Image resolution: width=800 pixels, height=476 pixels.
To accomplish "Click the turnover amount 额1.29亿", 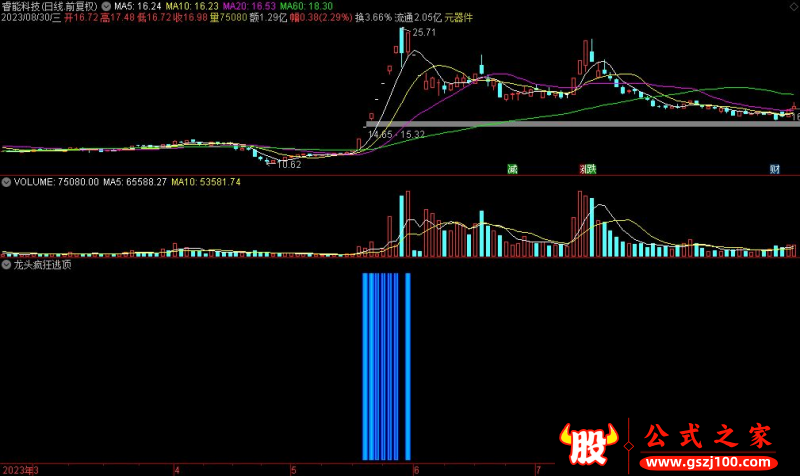I will point(268,18).
